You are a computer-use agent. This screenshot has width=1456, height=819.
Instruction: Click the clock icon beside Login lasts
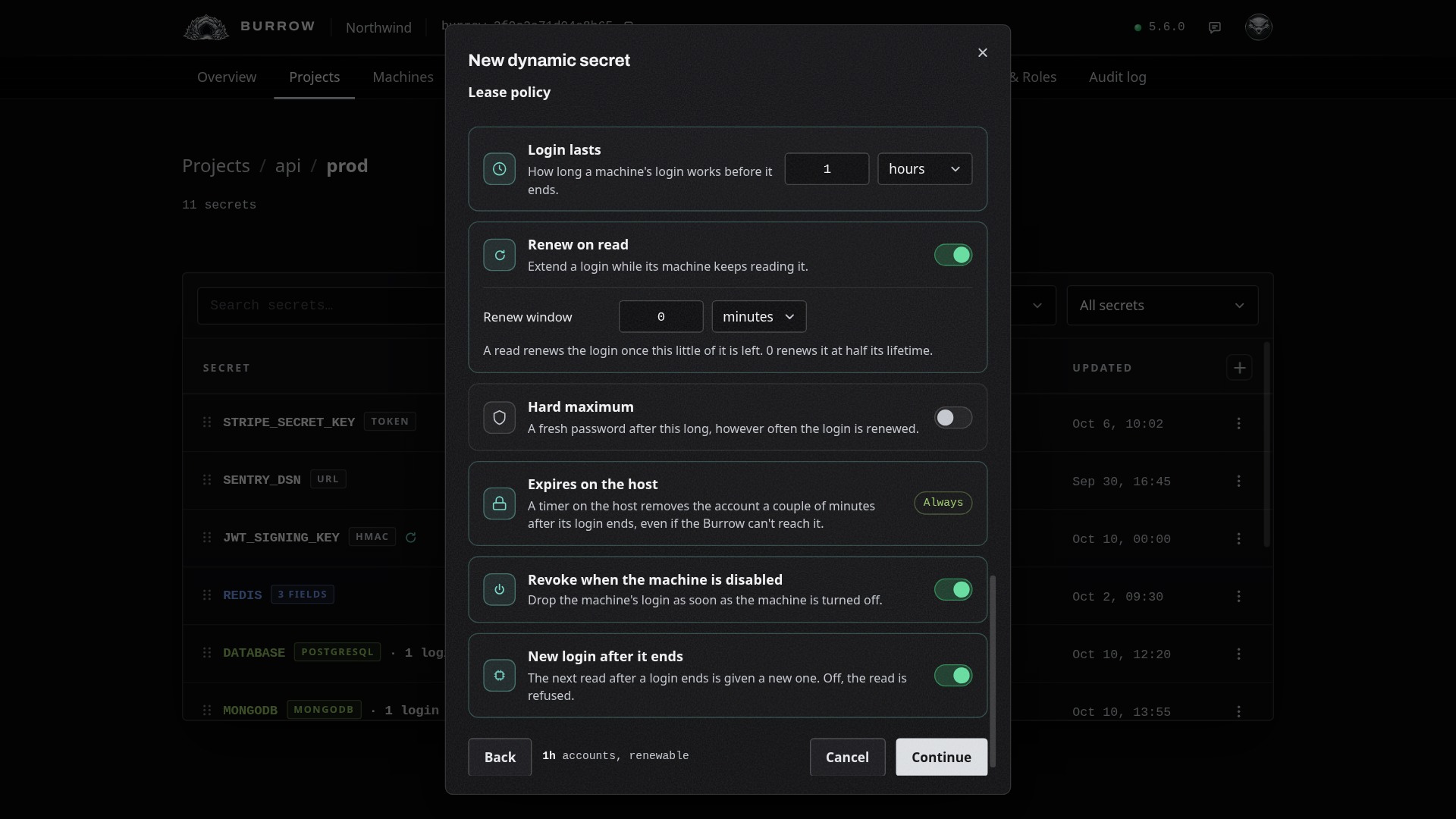pyautogui.click(x=499, y=169)
